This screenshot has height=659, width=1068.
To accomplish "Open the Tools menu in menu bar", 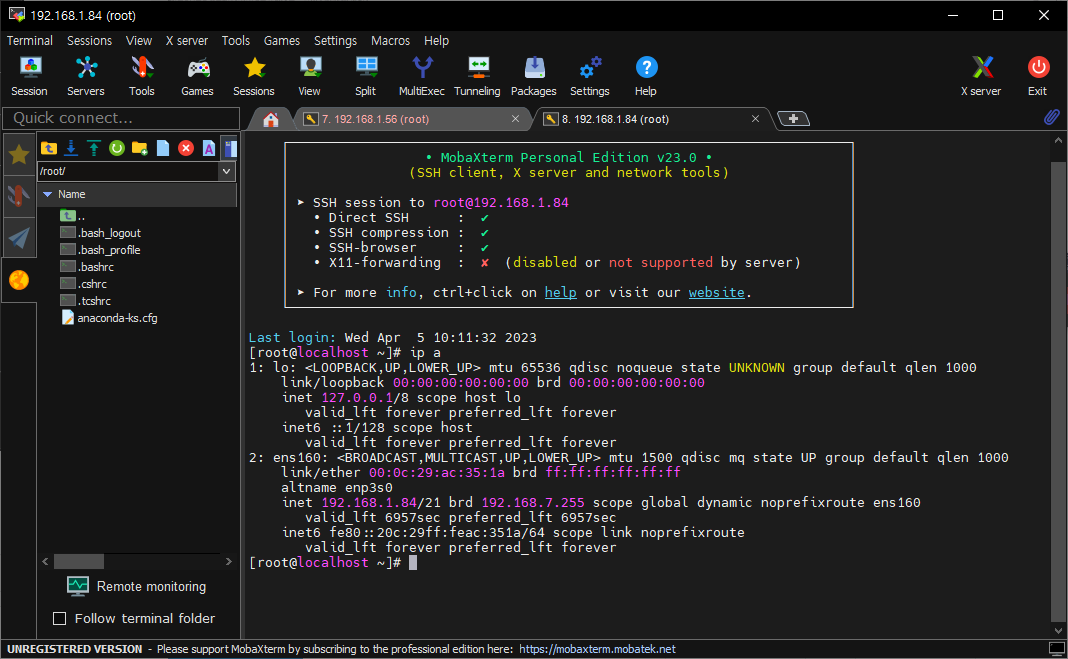I will 236,41.
